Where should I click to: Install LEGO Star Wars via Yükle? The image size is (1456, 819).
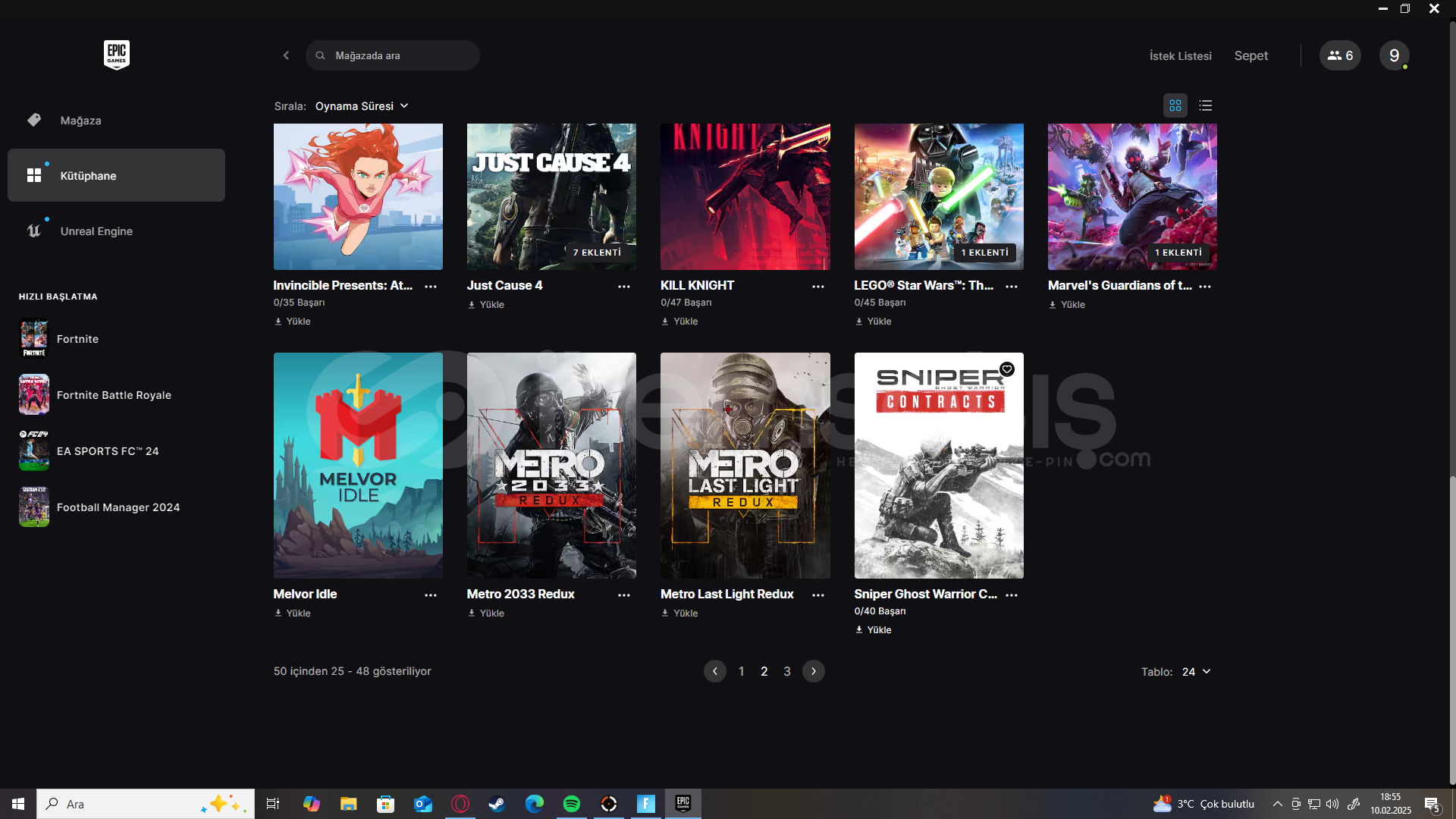(x=873, y=322)
